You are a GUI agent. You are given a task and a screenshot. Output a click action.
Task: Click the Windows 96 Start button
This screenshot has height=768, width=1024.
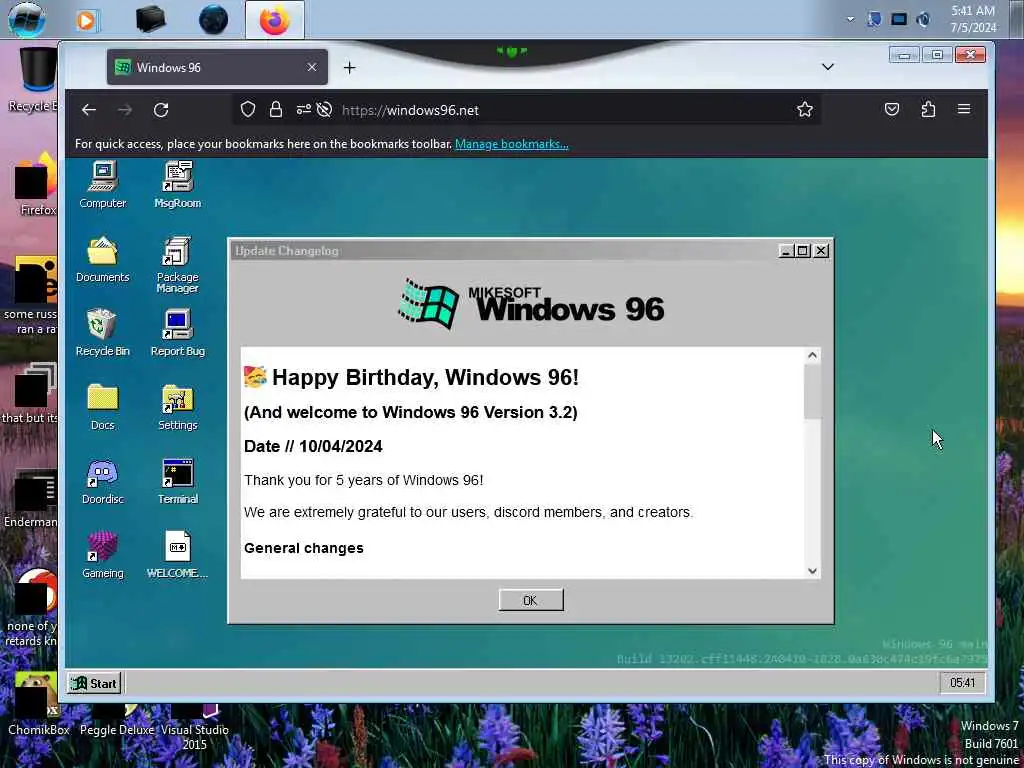click(94, 683)
